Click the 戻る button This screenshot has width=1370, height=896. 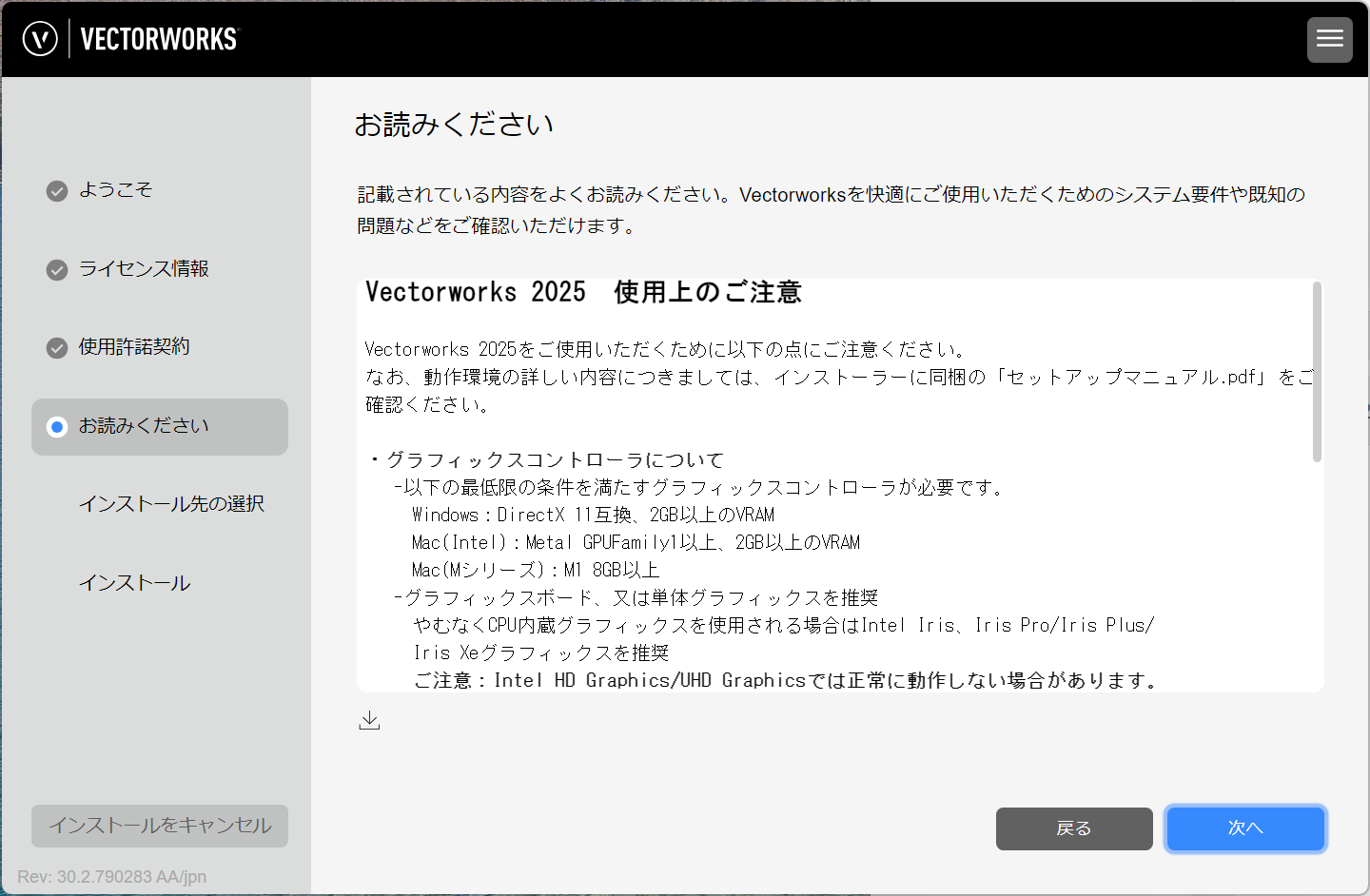(x=1074, y=828)
